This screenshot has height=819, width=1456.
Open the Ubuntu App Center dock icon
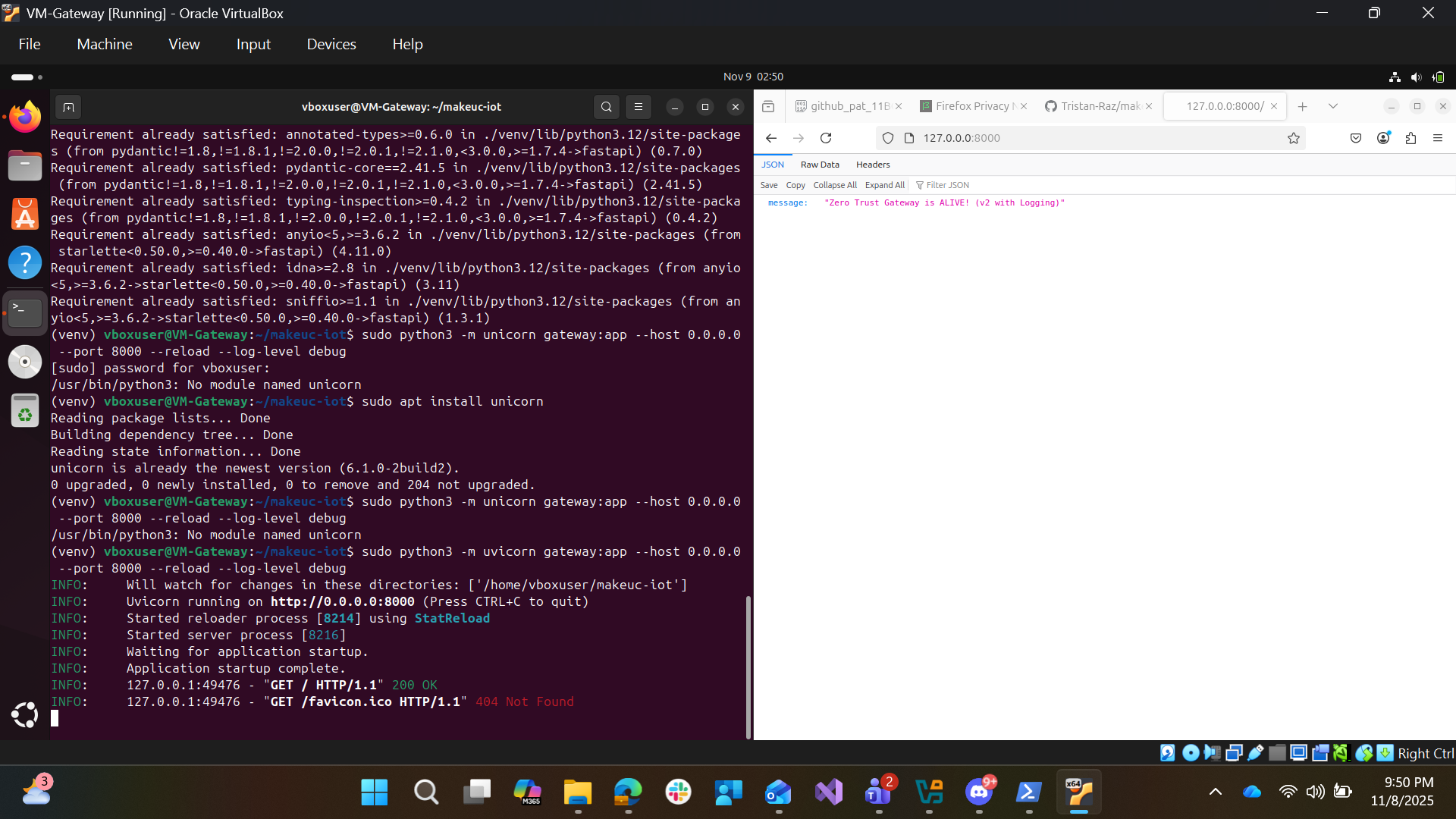[x=25, y=215]
